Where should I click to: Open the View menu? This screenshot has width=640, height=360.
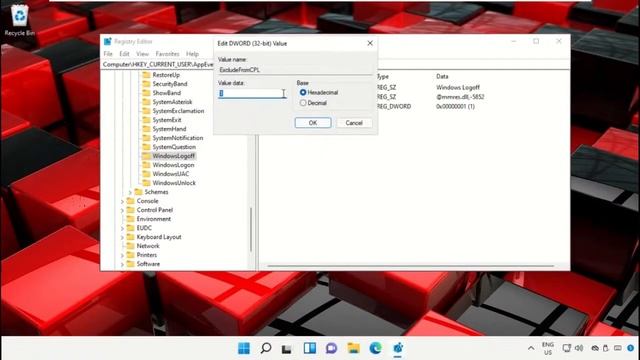(142, 54)
